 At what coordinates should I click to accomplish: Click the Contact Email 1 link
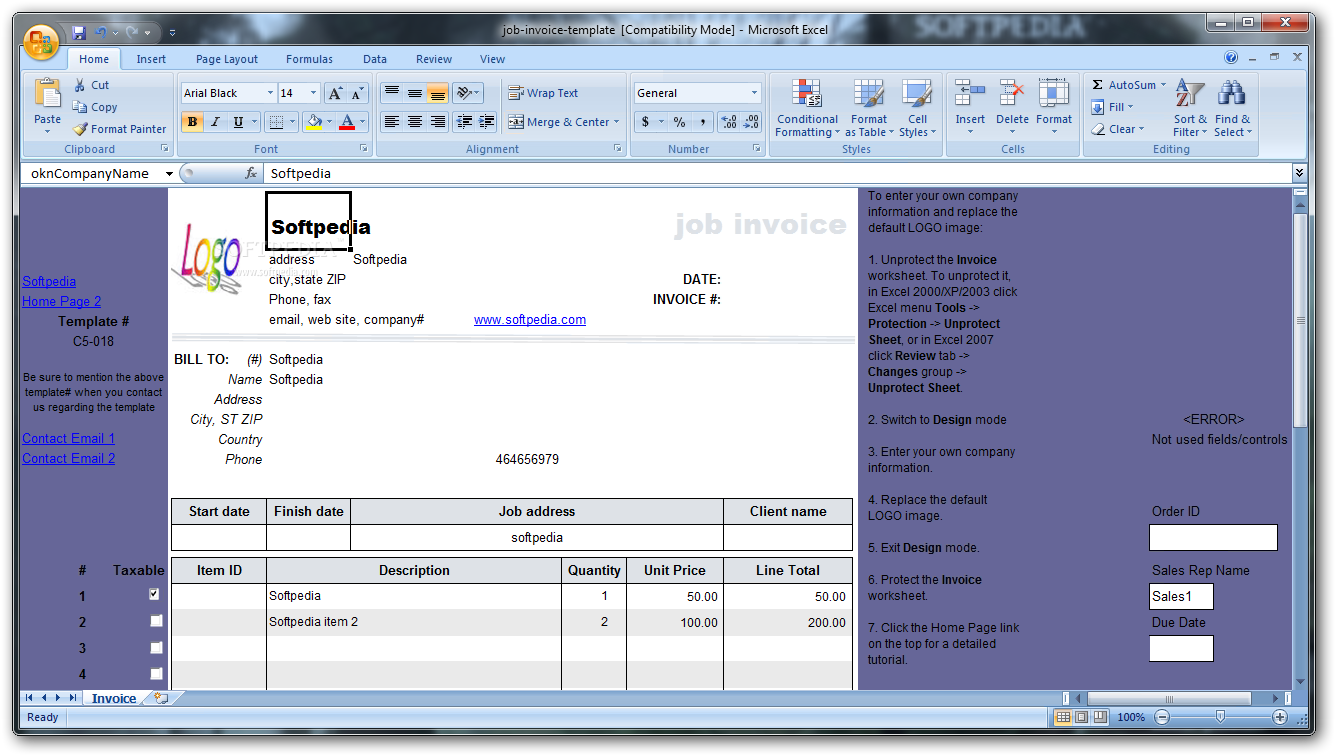click(x=69, y=438)
